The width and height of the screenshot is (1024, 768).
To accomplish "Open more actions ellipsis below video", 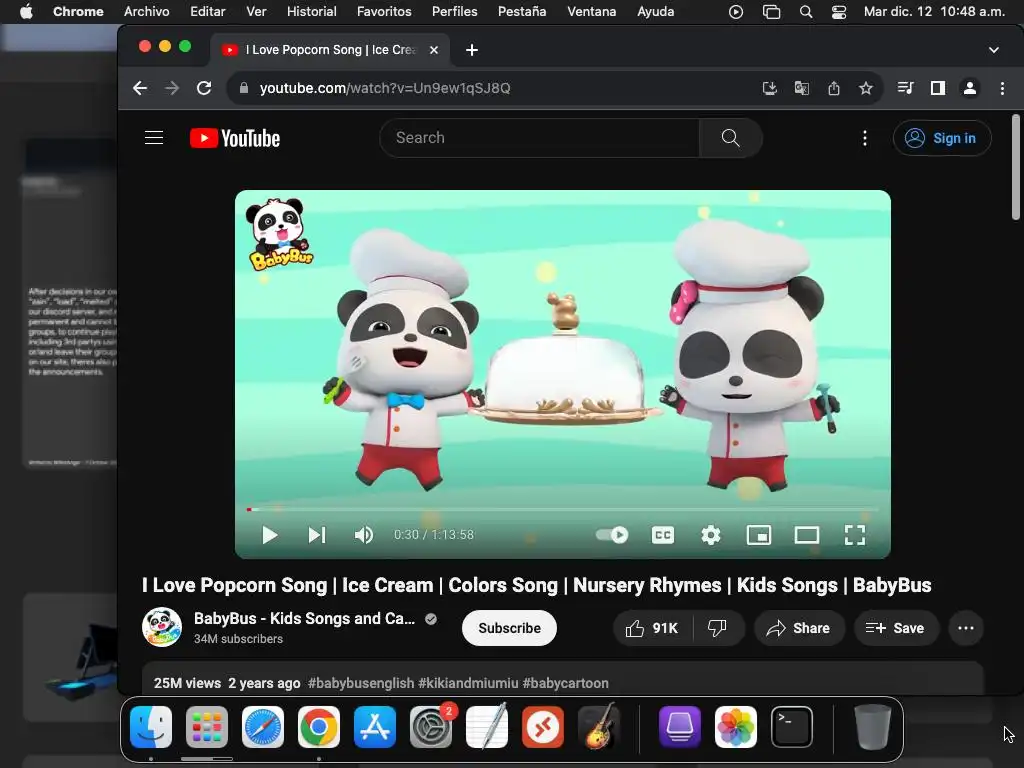I will 966,628.
